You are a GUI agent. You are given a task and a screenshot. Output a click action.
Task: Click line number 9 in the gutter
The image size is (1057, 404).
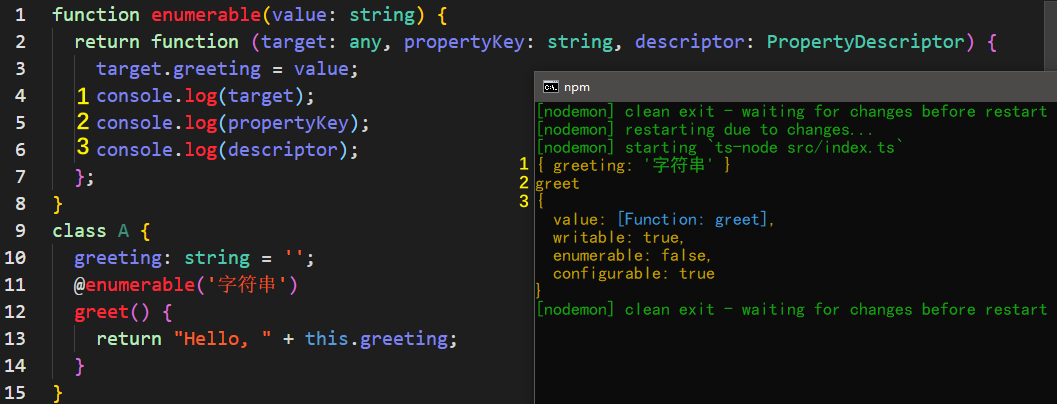(x=20, y=231)
